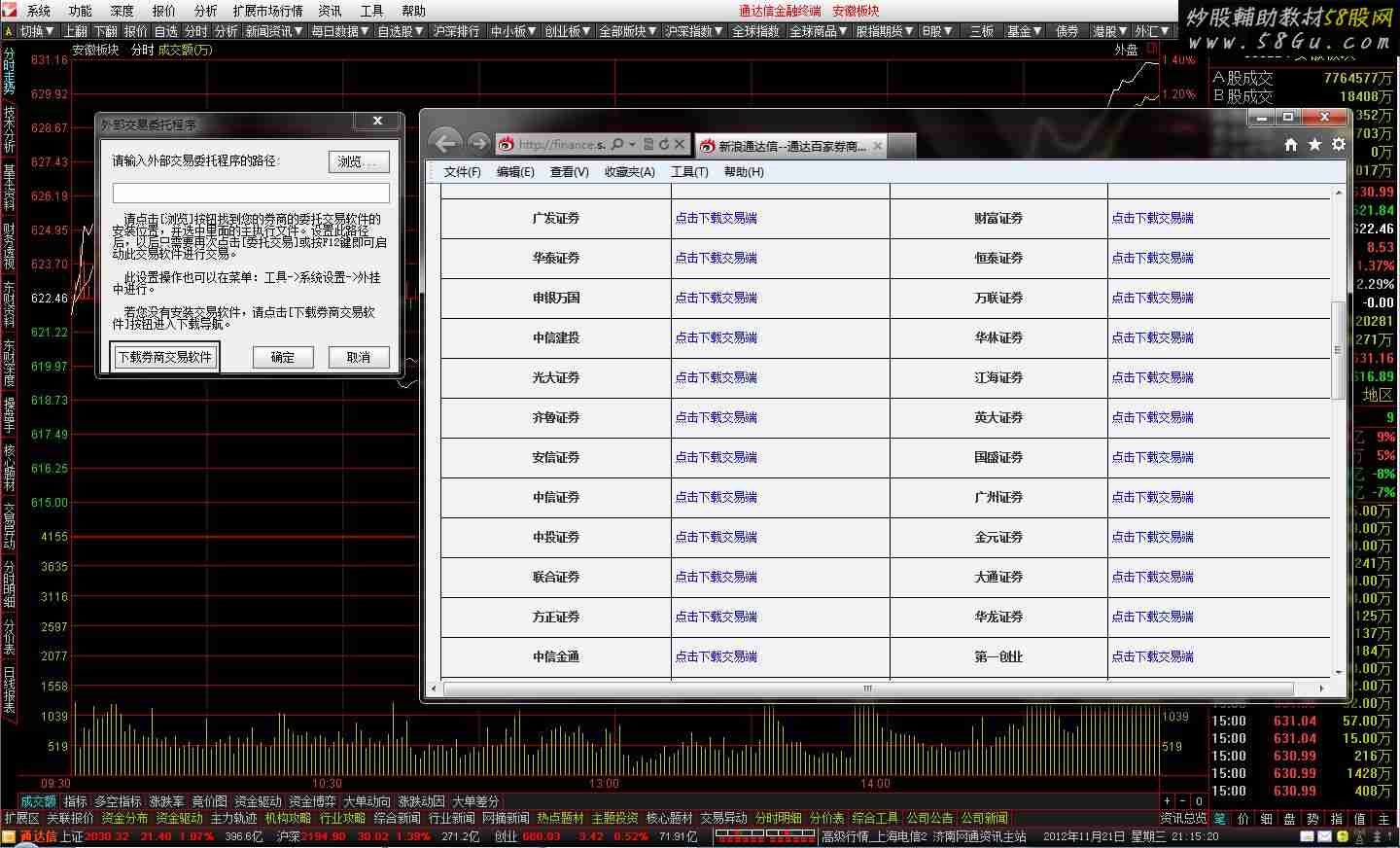
Task: Refresh the browser page
Action: [x=664, y=144]
